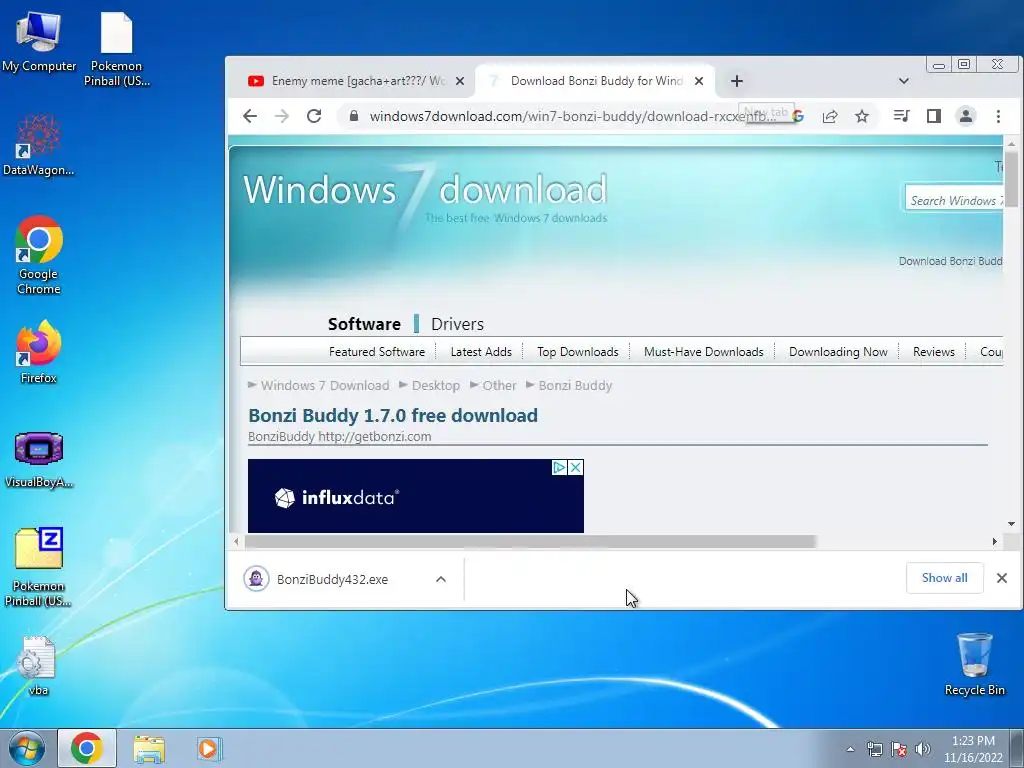Click the horizontal scrollbar thumb of the page
1024x768 pixels.
coord(530,541)
